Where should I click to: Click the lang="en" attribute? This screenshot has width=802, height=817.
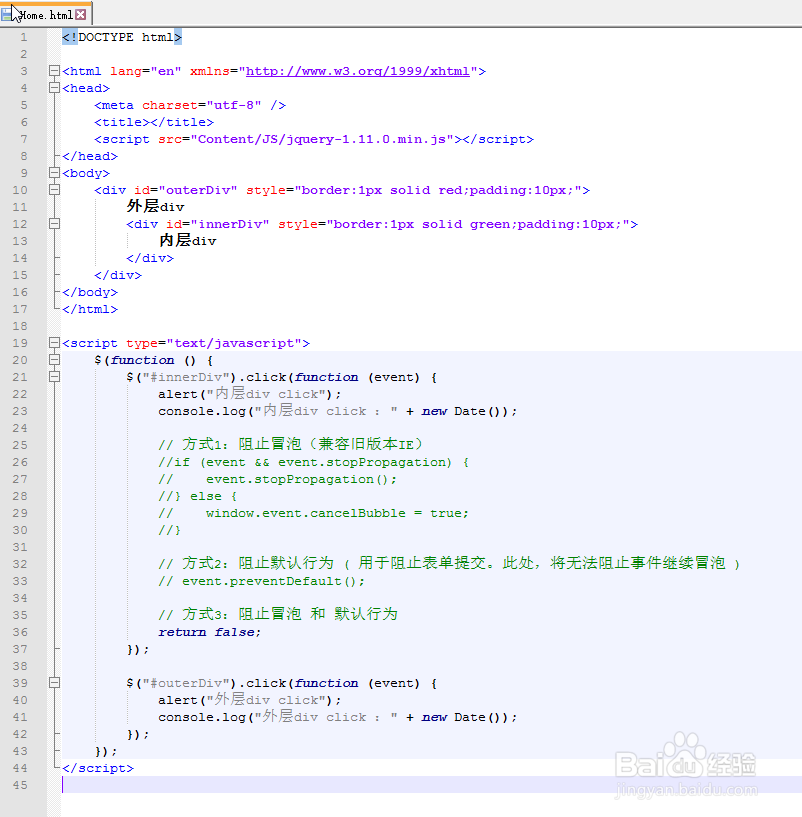[x=145, y=71]
